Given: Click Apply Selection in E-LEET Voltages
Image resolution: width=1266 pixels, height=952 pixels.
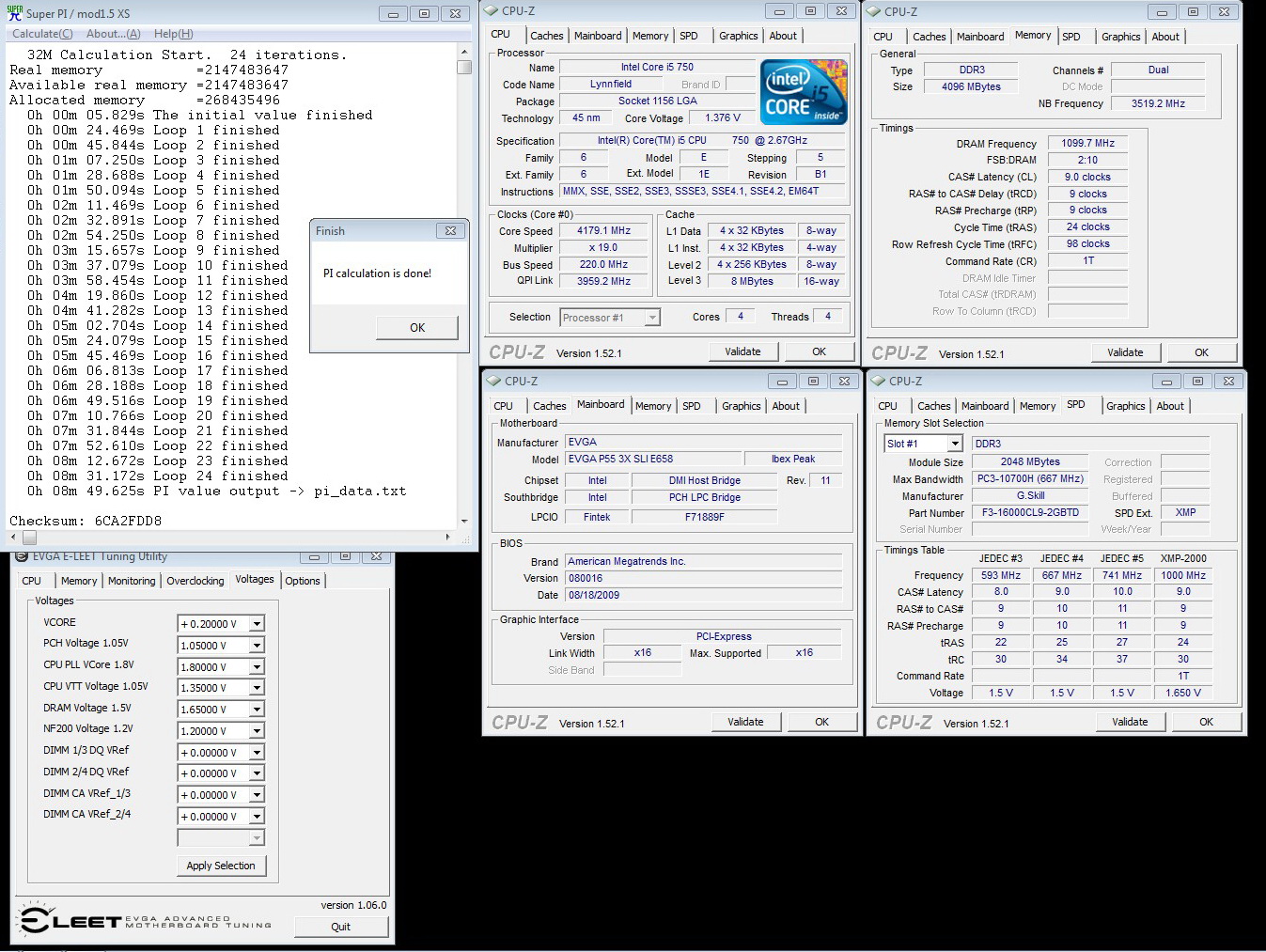Looking at the screenshot, I should 221,866.
